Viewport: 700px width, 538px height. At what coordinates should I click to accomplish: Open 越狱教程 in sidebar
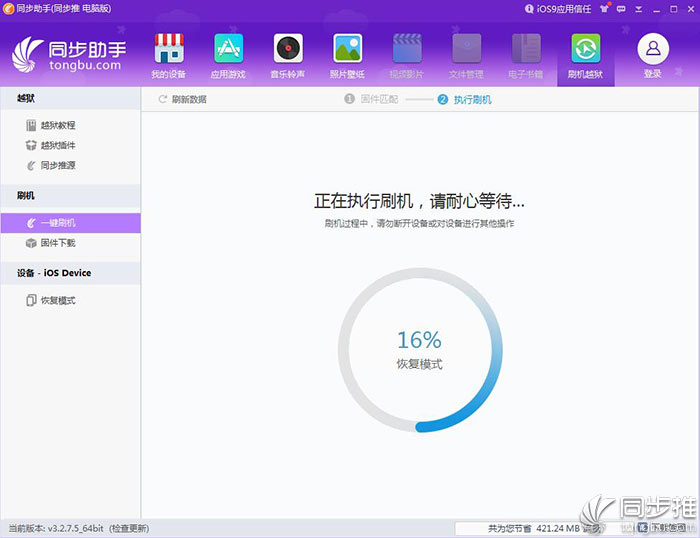pos(50,125)
